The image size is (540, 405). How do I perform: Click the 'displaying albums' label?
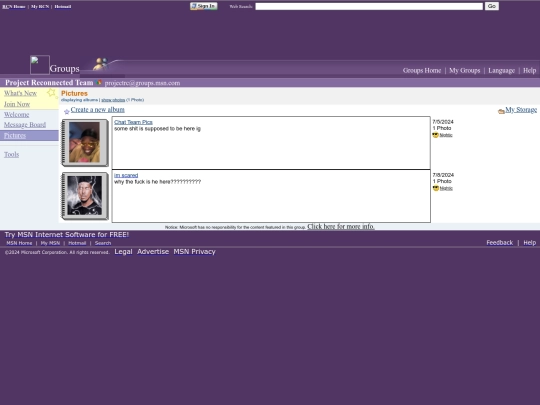click(x=80, y=100)
